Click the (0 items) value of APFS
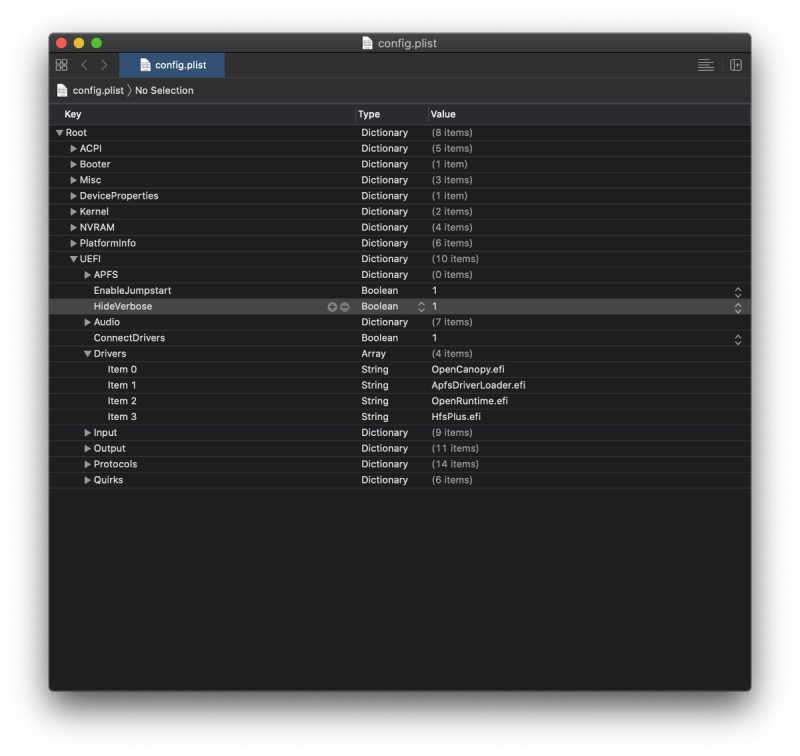Screen dimensions: 800x756 [x=452, y=275]
